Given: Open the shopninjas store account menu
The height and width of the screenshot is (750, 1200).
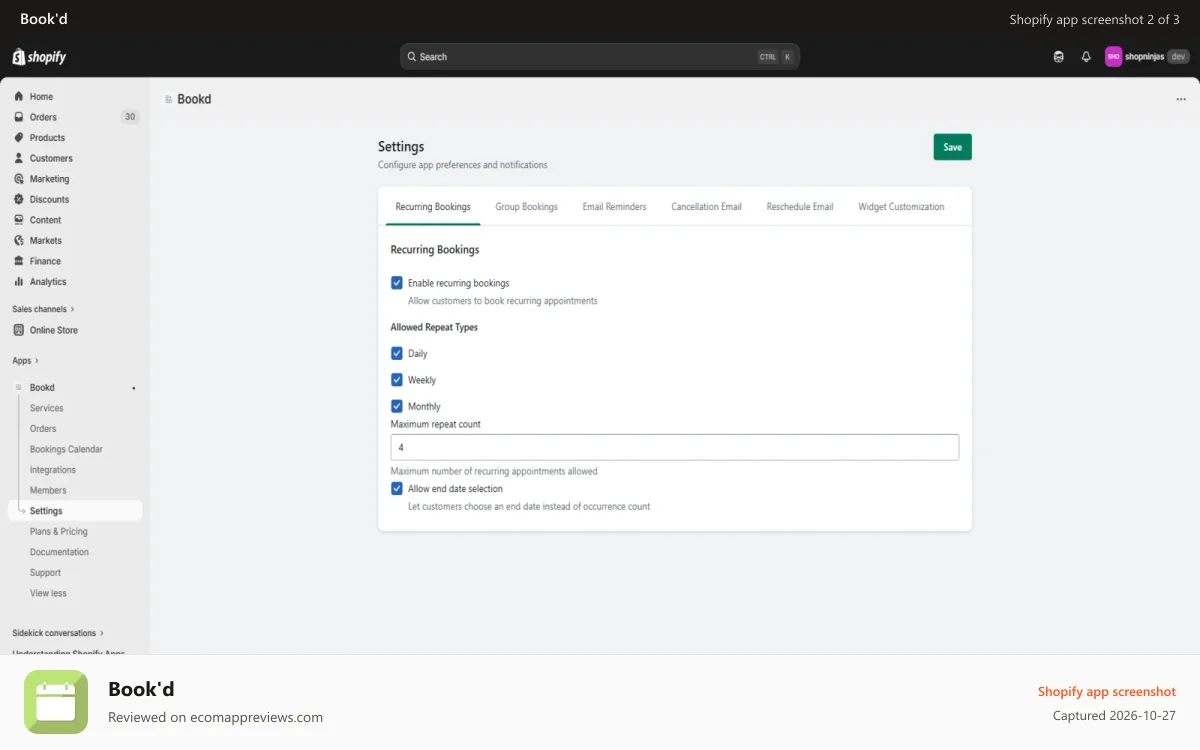Looking at the screenshot, I should (1148, 57).
